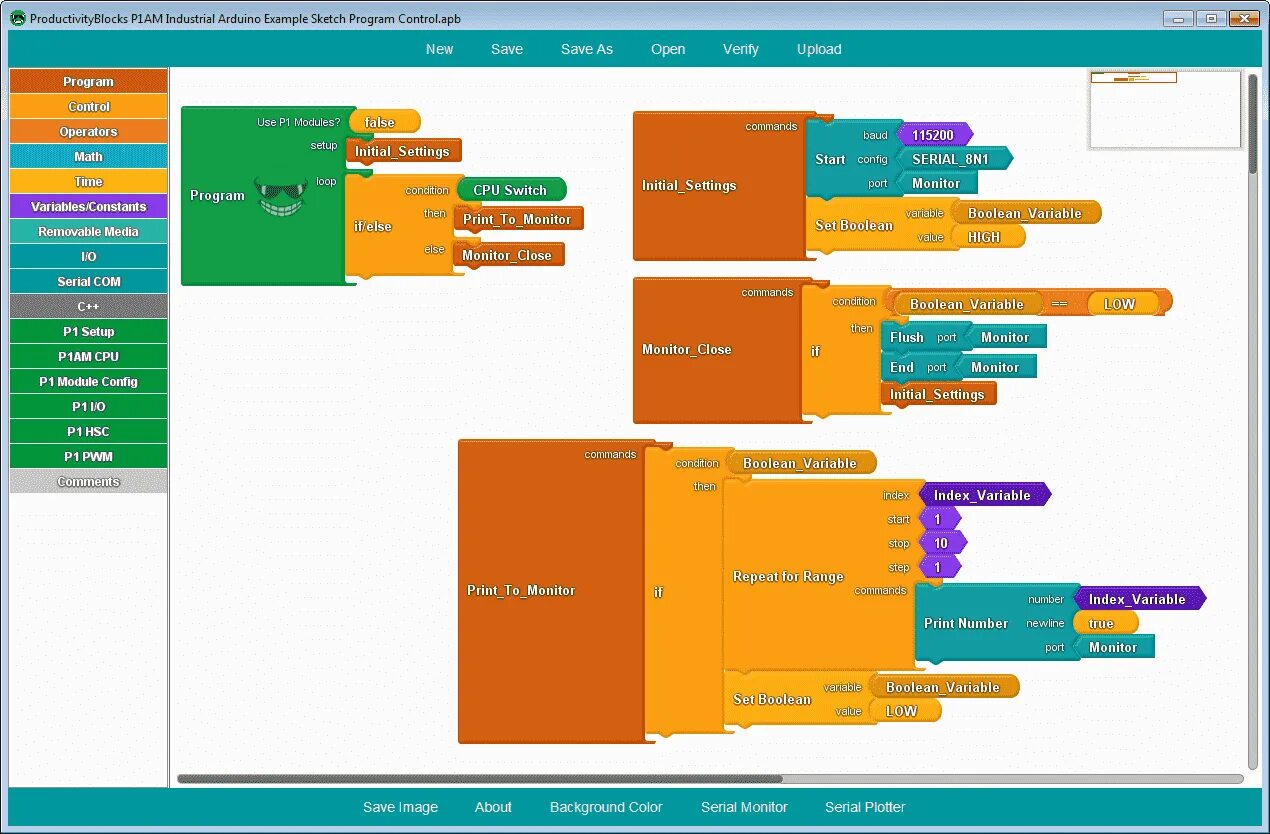The width and height of the screenshot is (1270, 834).
Task: Click the SERIAL_8N1 config block
Action: 955,159
